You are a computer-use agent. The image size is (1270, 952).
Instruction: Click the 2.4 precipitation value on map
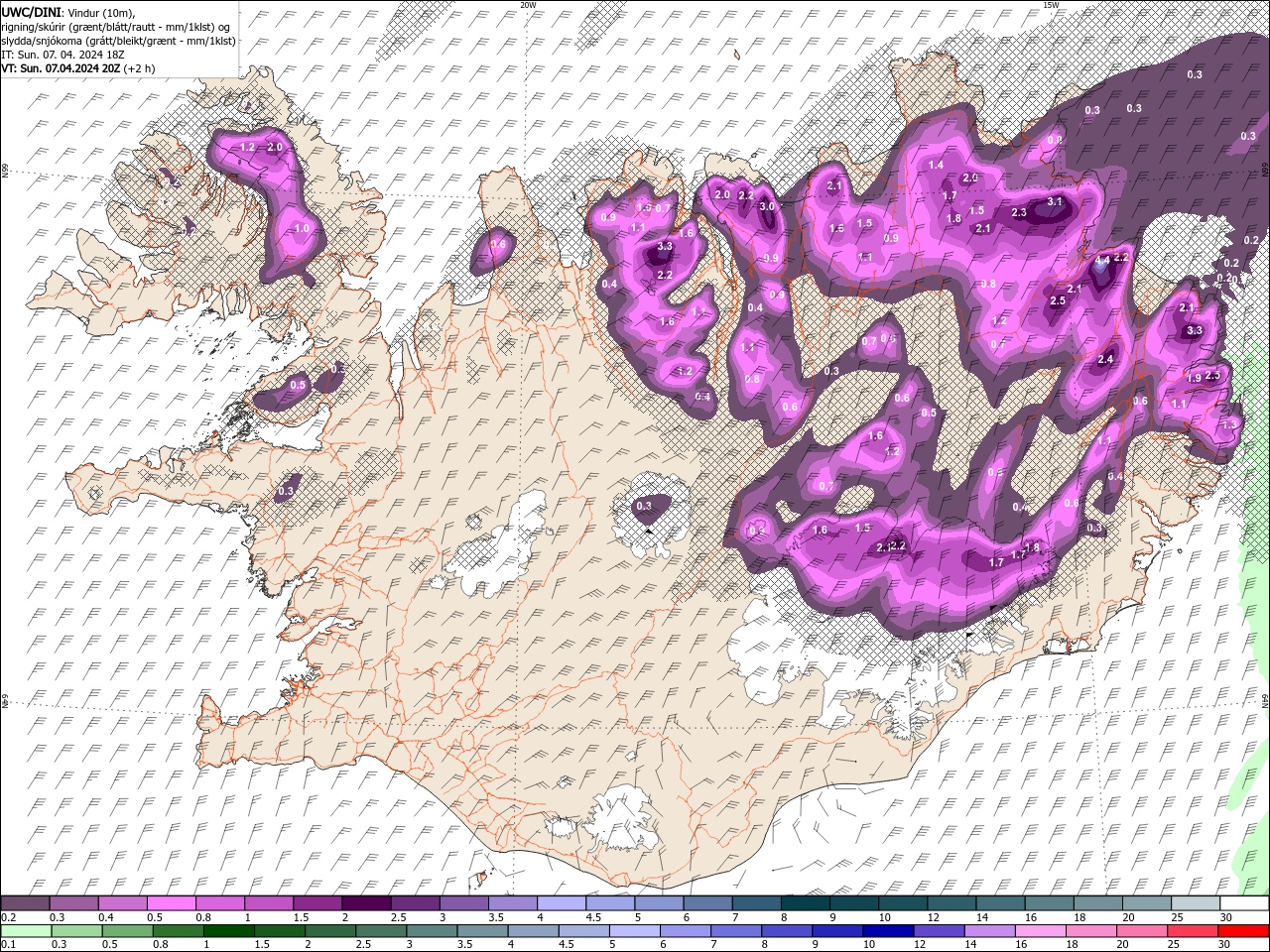coord(1105,360)
